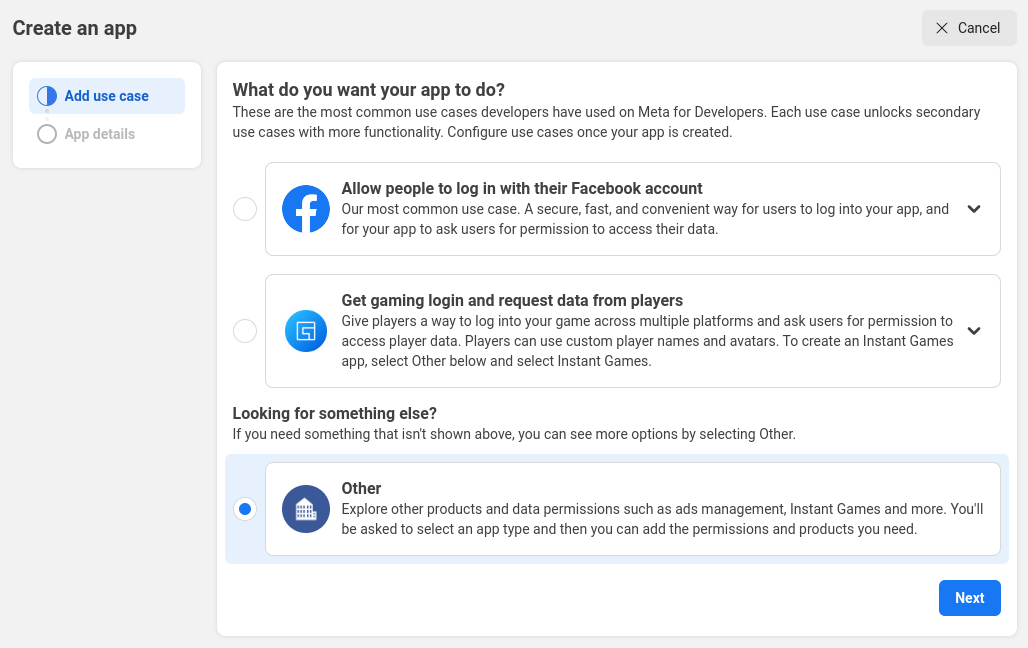Click the Cancel button
Image resolution: width=1028 pixels, height=648 pixels.
968,27
